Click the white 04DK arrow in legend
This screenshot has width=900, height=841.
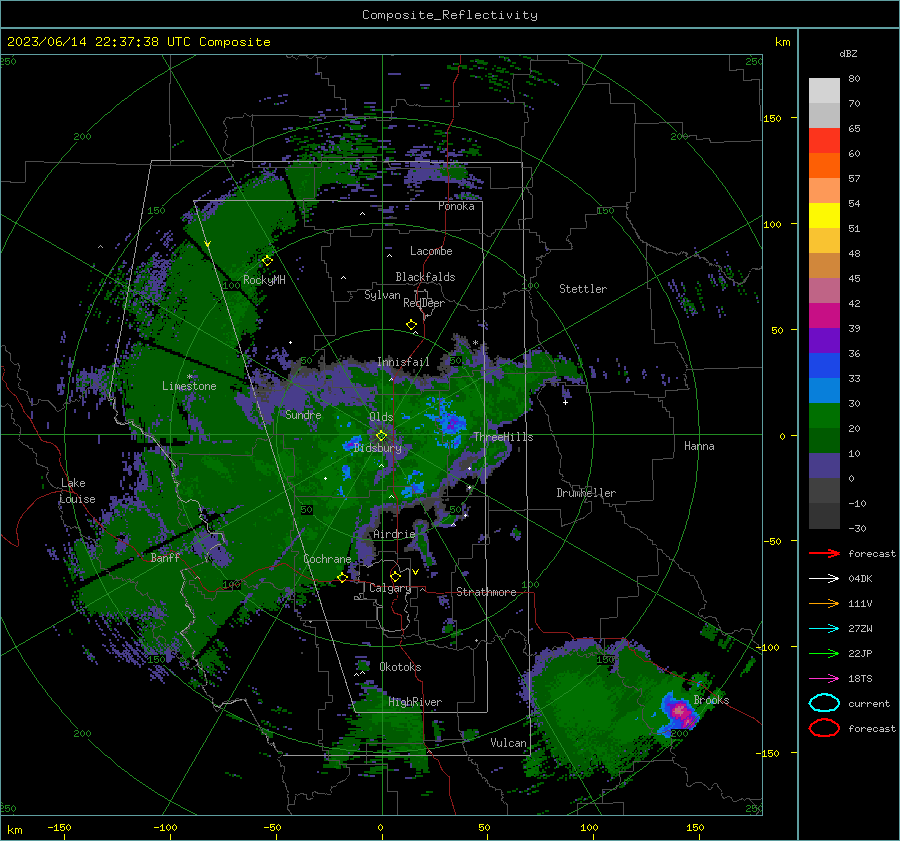(824, 578)
